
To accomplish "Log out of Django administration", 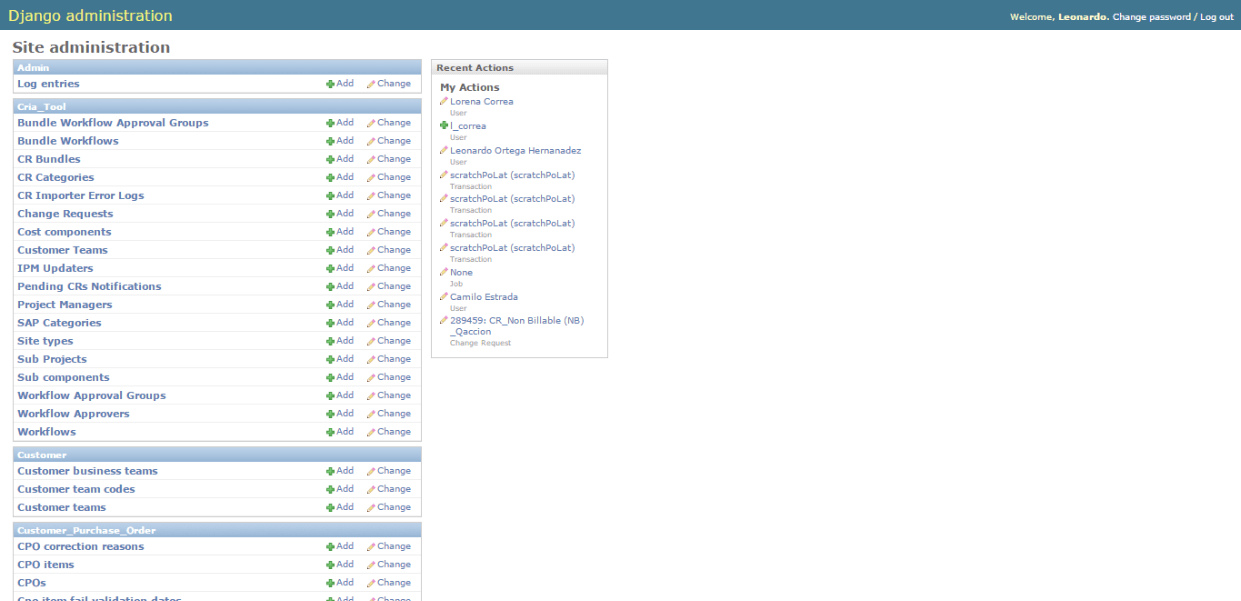I will (x=1217, y=17).
